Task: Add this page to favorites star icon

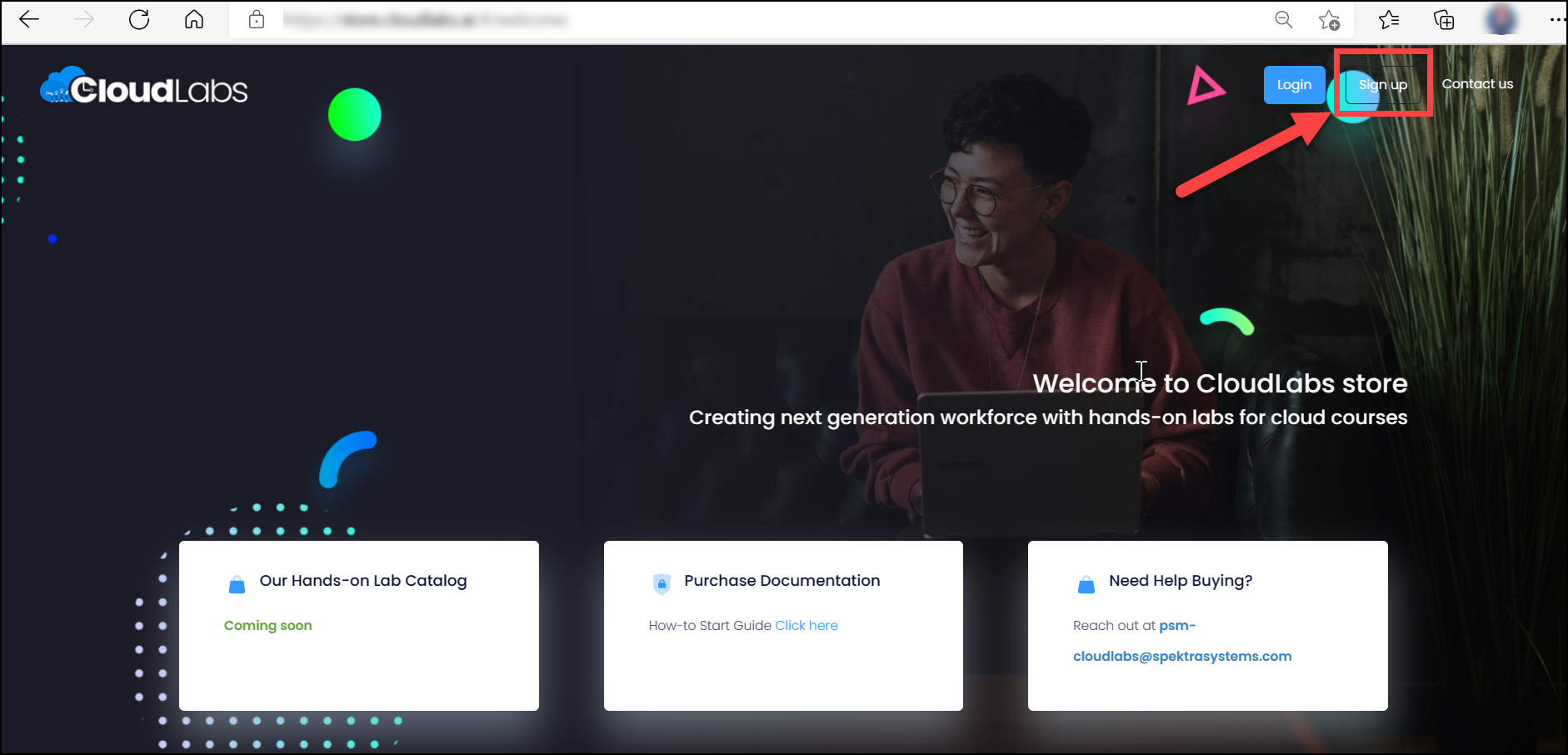Action: 1329,20
